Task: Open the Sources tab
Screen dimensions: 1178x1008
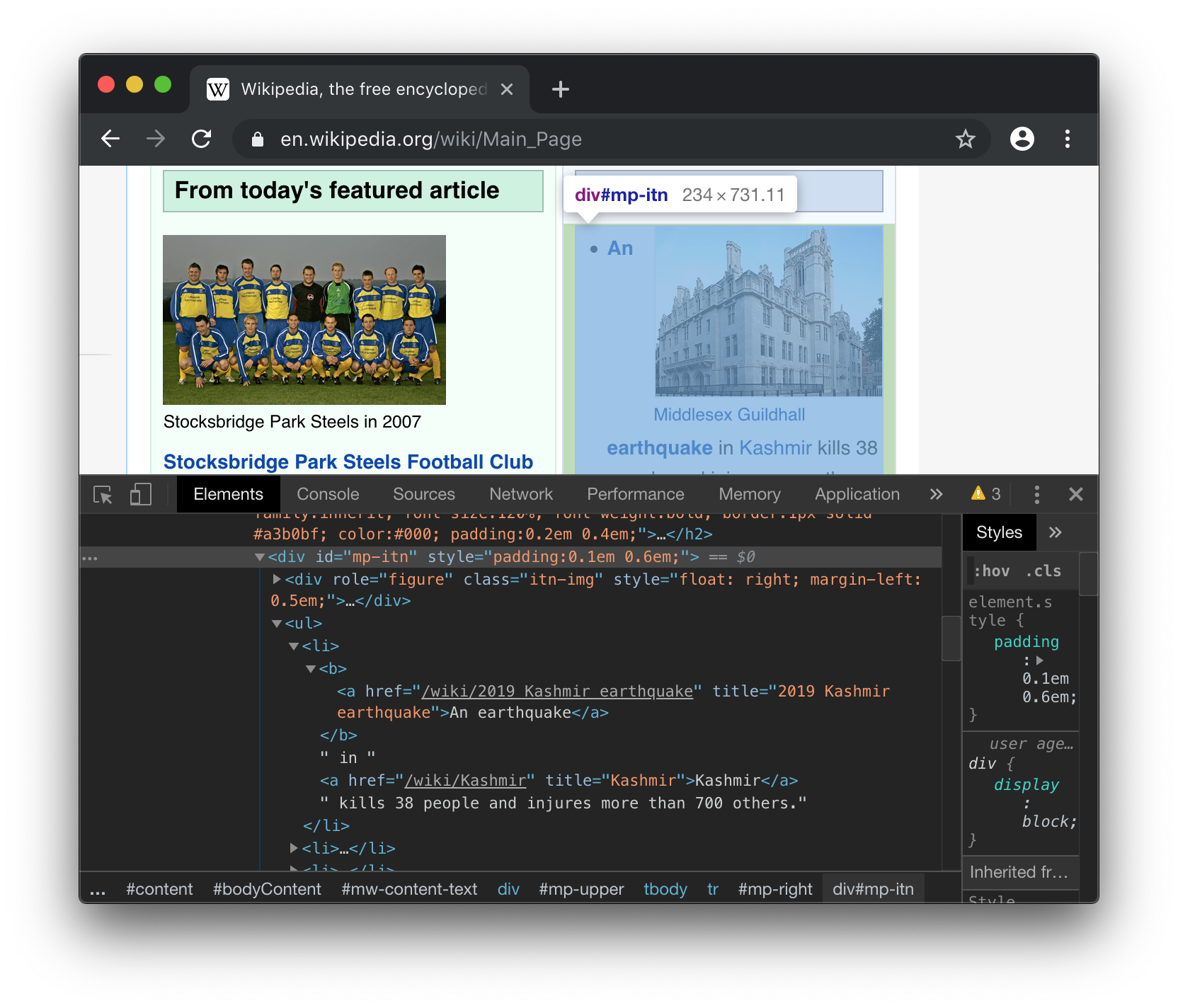Action: pyautogui.click(x=424, y=494)
